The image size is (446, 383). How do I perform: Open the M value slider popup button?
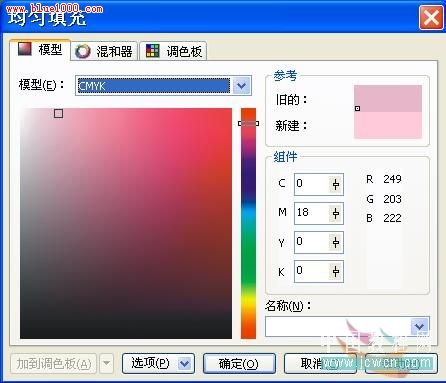(336, 213)
